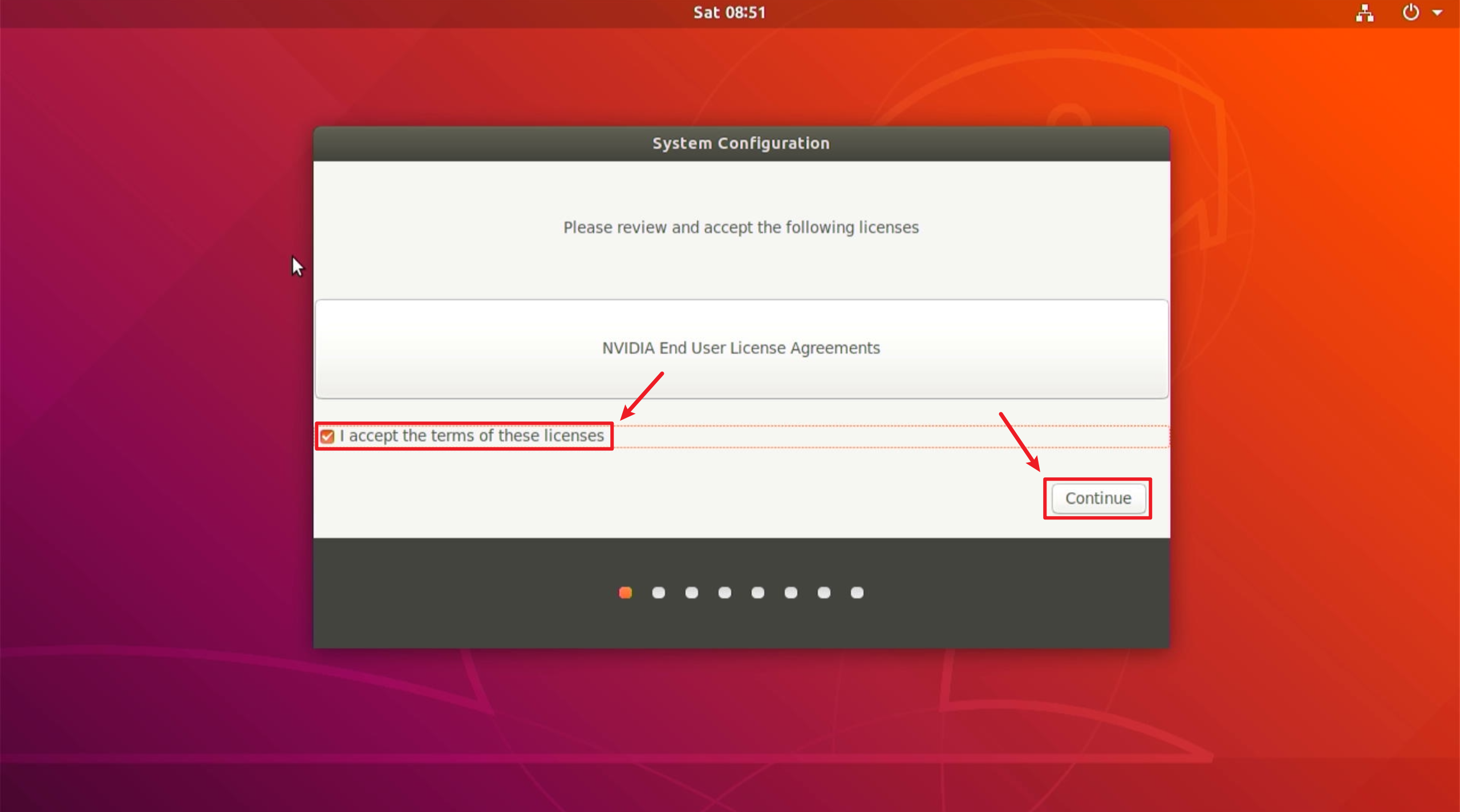Click the fifth progress dot
The width and height of the screenshot is (1460, 812).
(x=757, y=592)
